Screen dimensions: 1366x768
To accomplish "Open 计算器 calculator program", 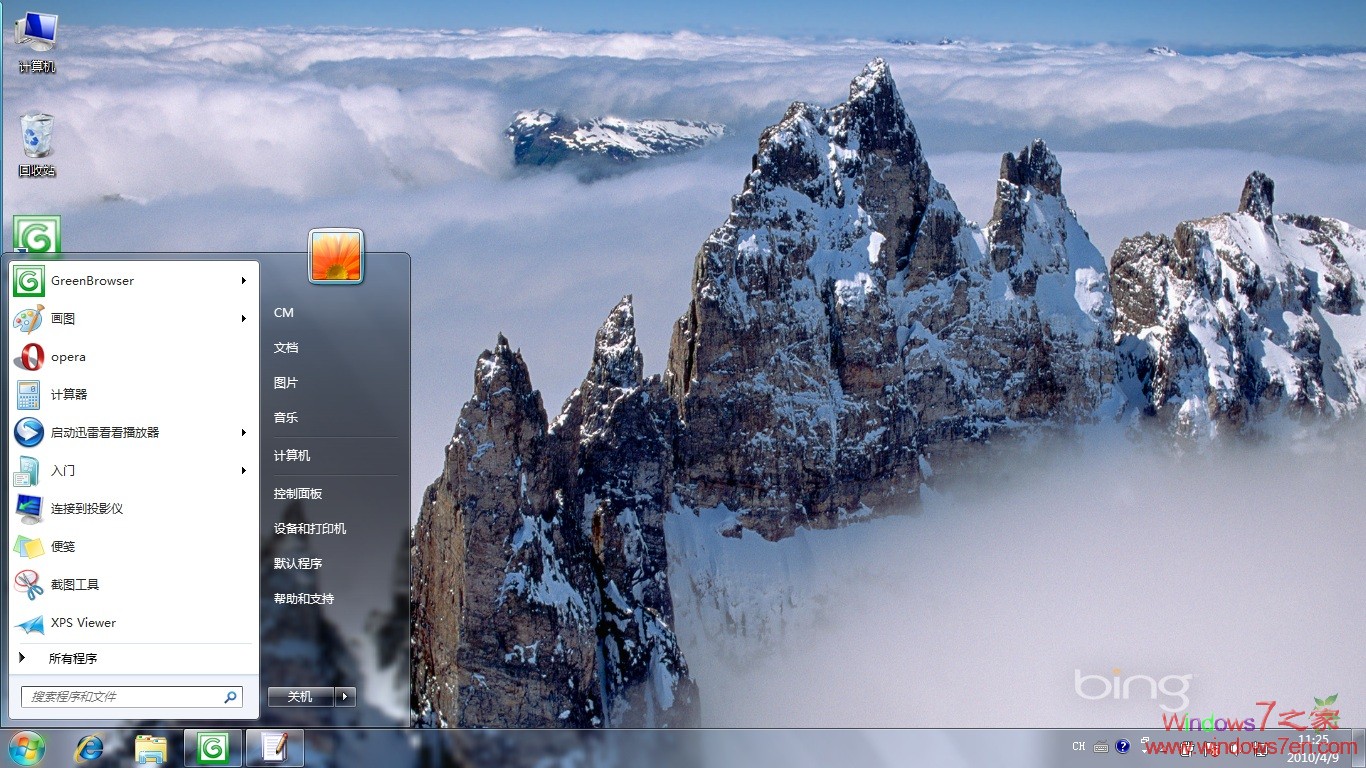I will click(x=132, y=395).
